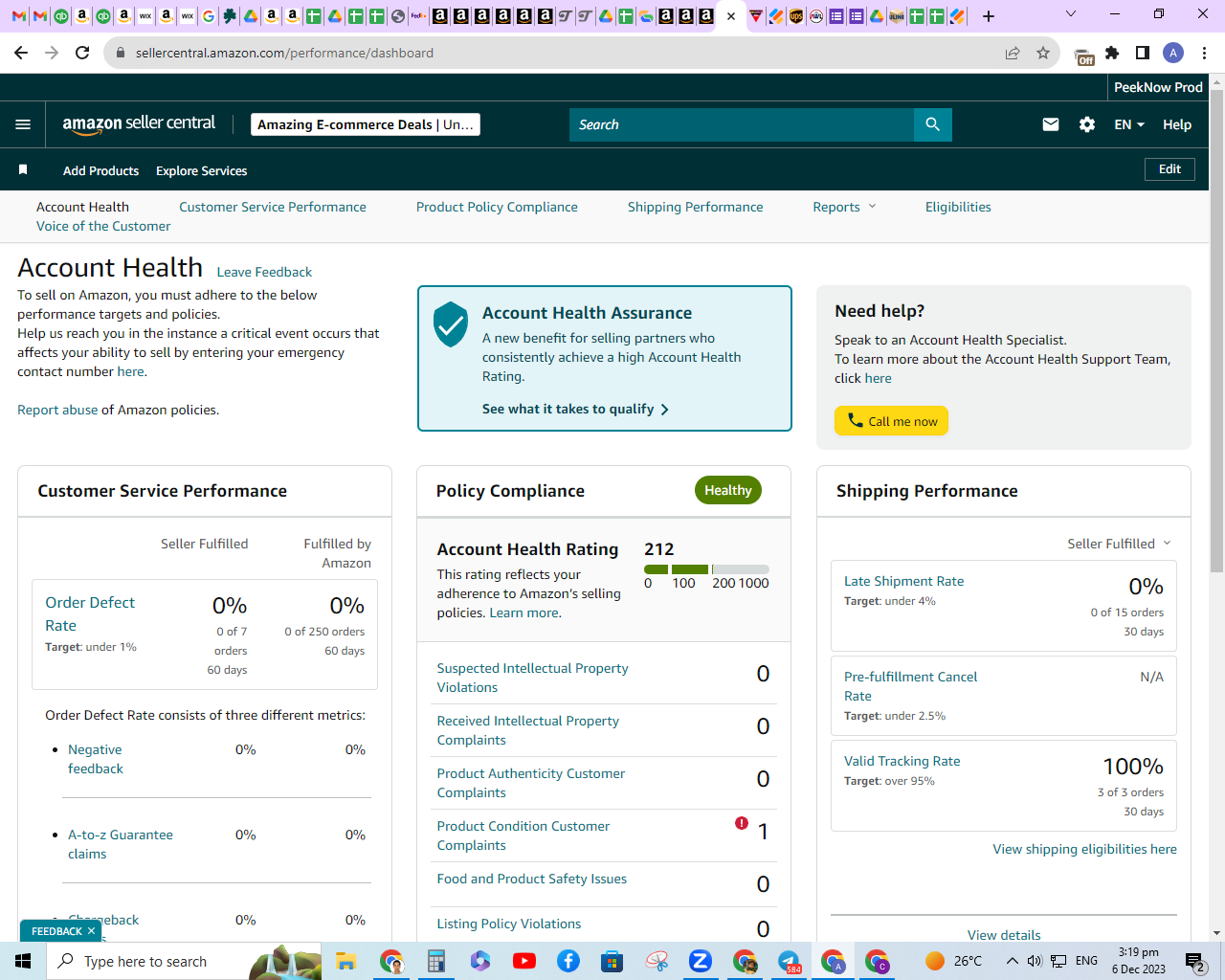Go to the Product Policy Compliance tab
1225x980 pixels.
(497, 207)
